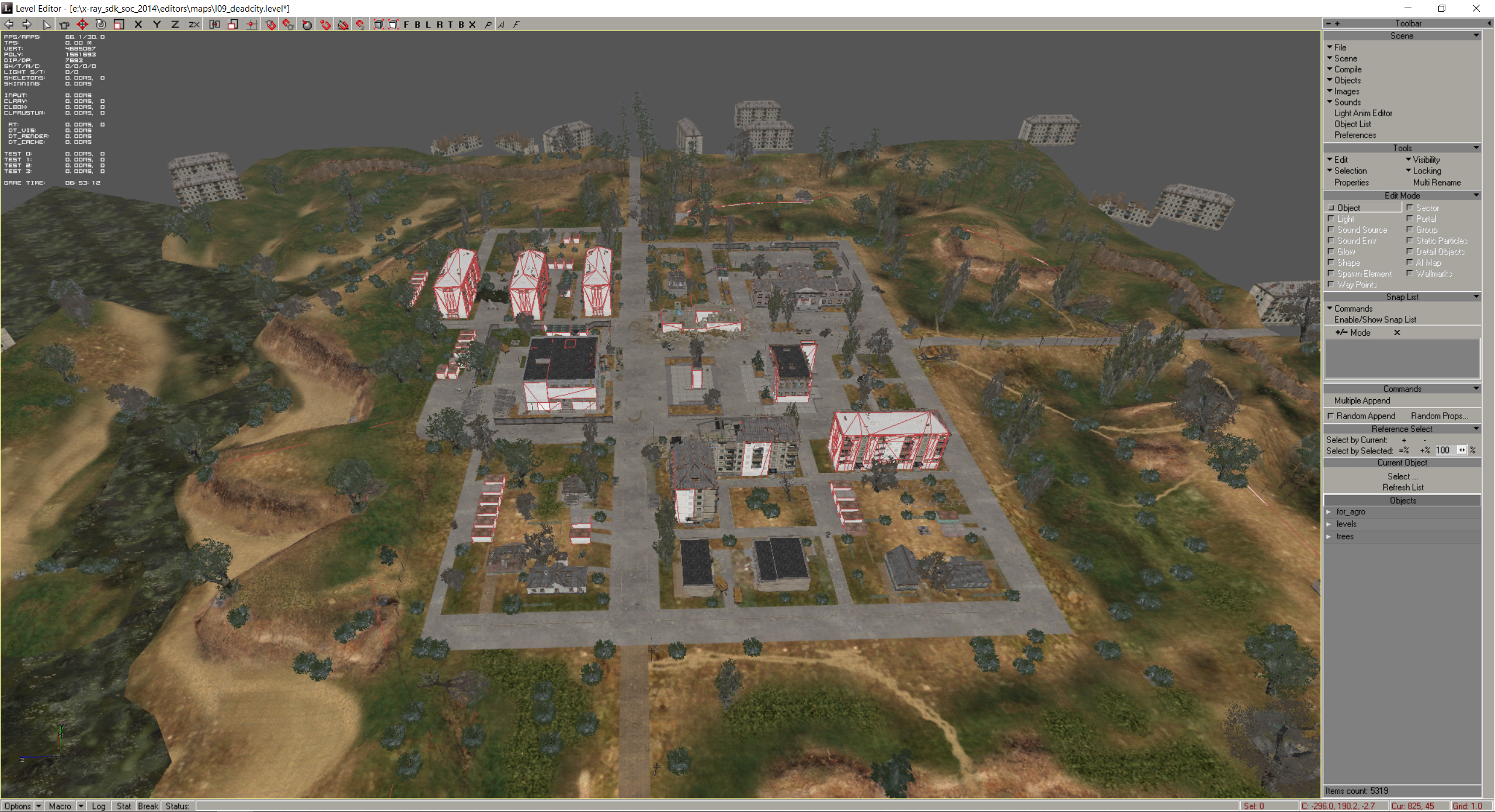This screenshot has height=812, width=1495.
Task: Click the Multi Rename button
Action: tap(1437, 183)
